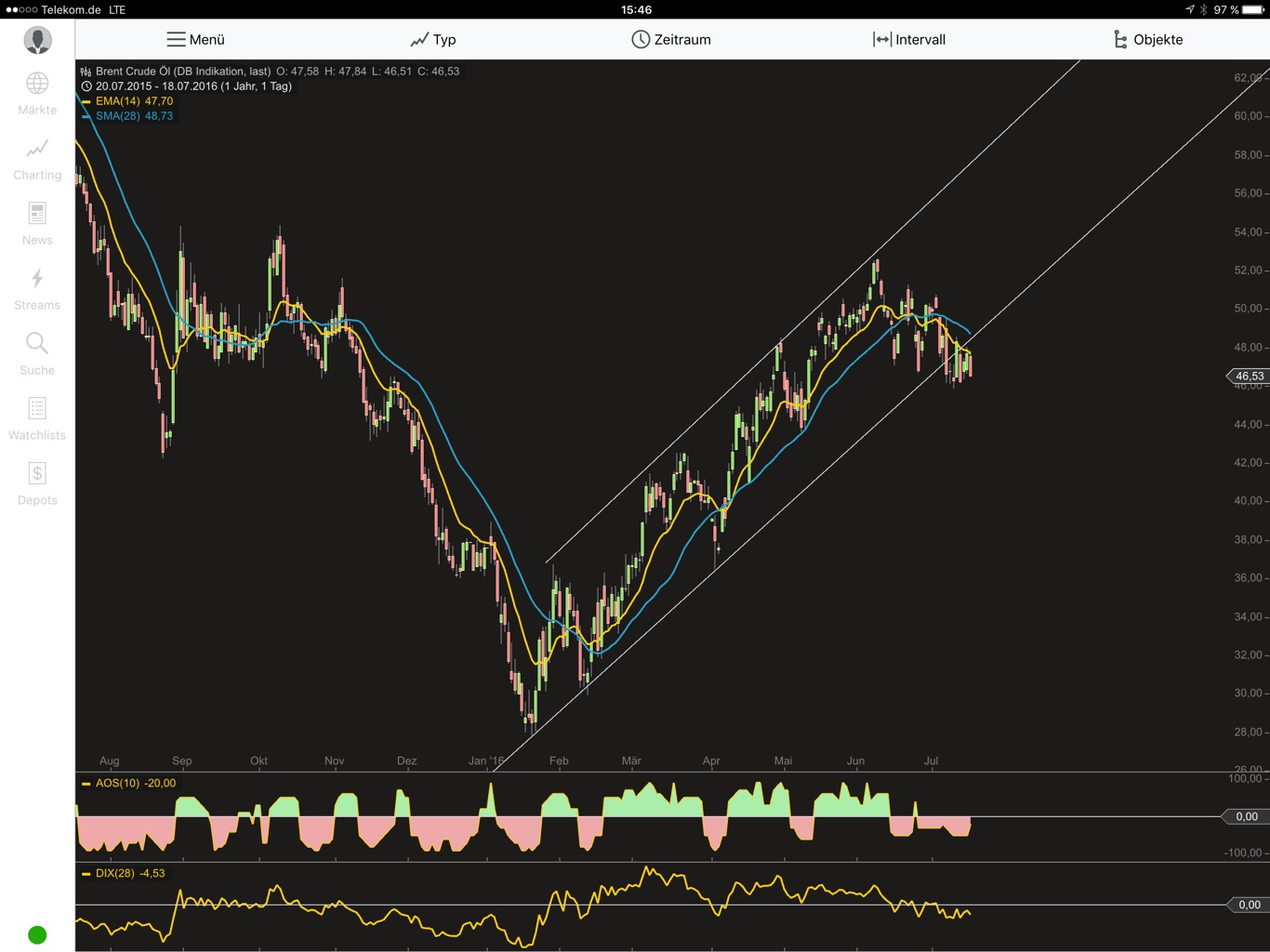Click the Jan '16 time axis label
Screen dimensions: 1270x952
click(486, 760)
